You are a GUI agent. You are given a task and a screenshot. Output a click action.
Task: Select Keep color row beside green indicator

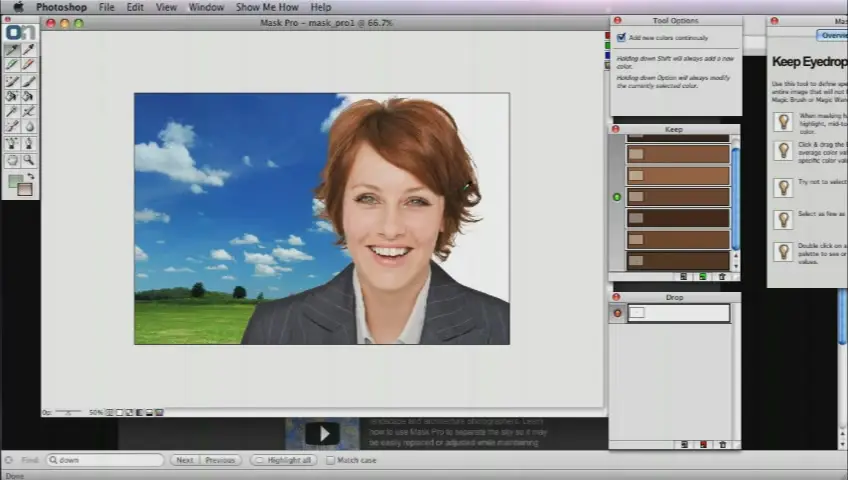coord(678,197)
